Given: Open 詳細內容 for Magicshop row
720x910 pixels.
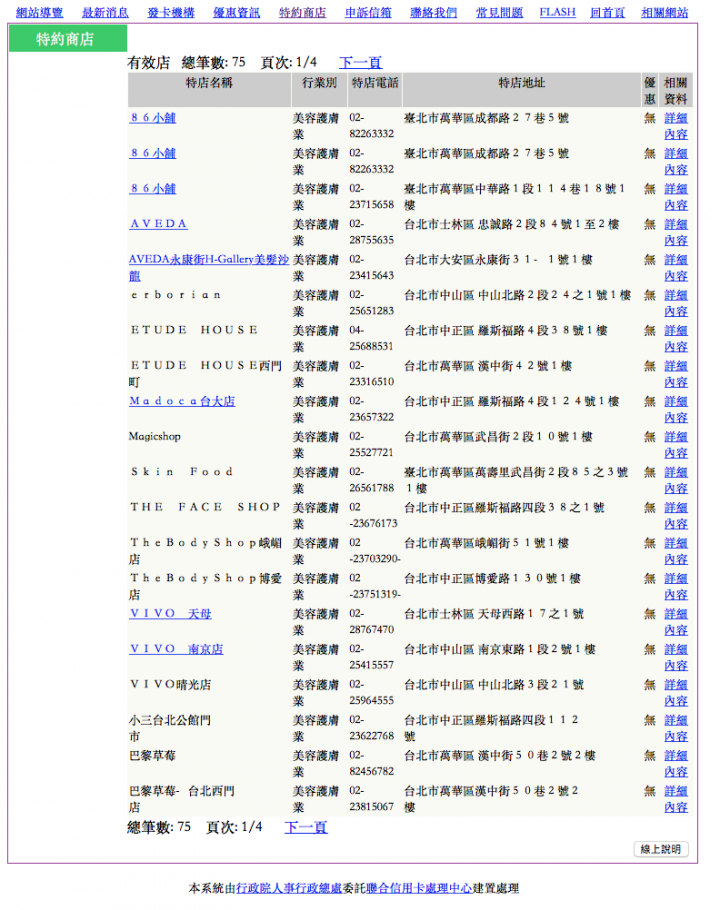Looking at the screenshot, I should [x=676, y=445].
